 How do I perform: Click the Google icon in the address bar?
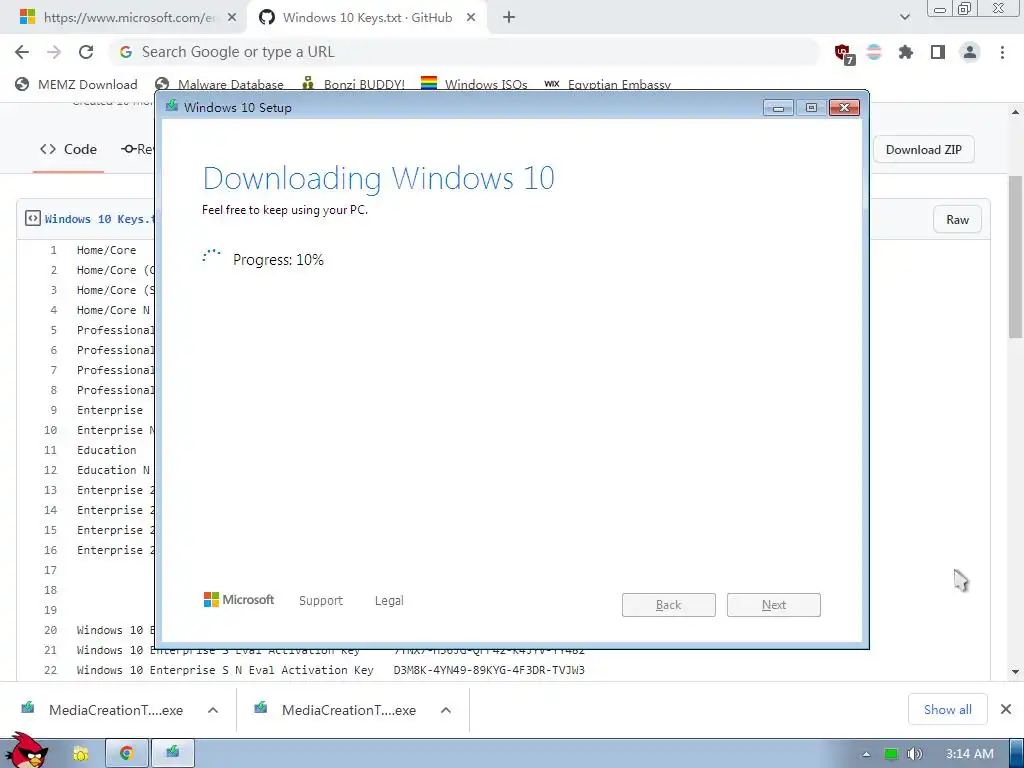126,52
